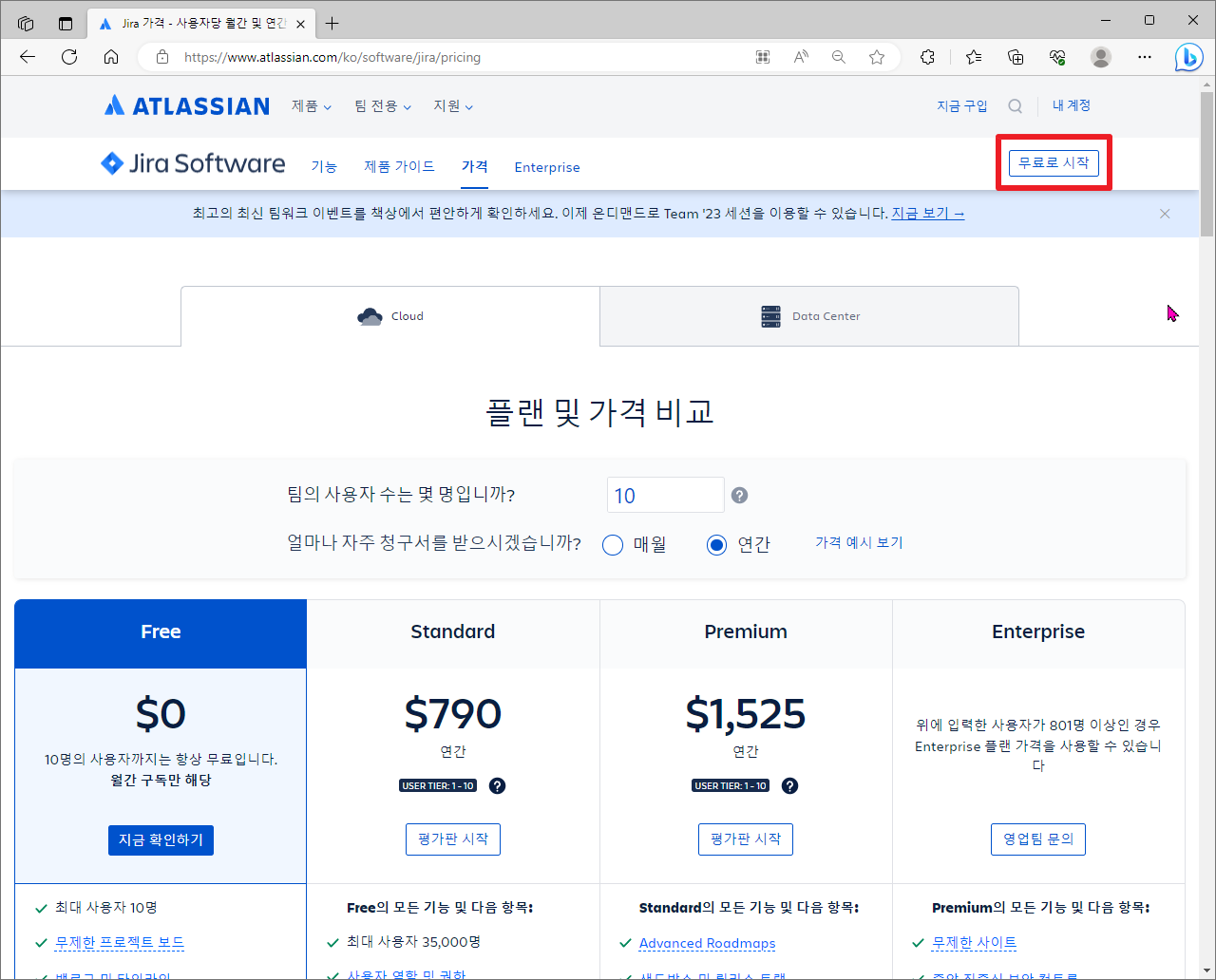Click the $790 Standard price text
The image size is (1216, 980).
coord(453,713)
